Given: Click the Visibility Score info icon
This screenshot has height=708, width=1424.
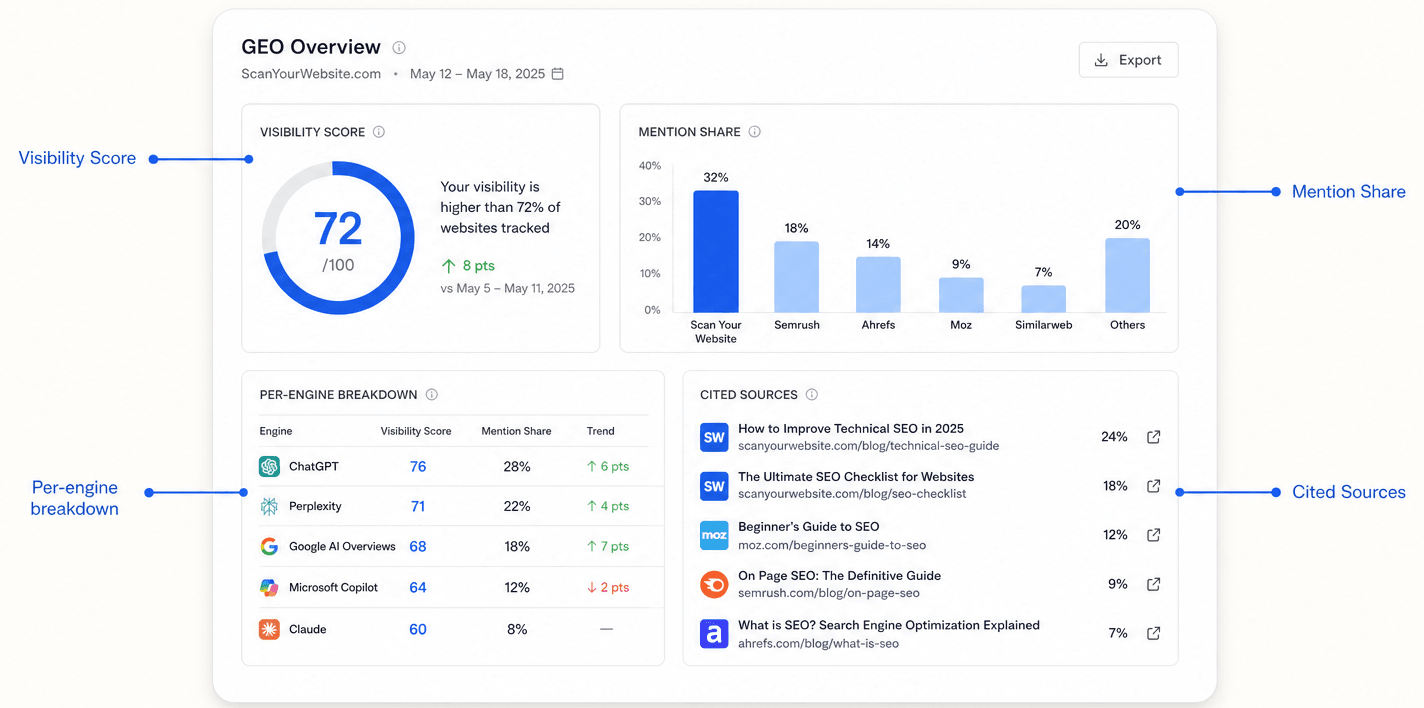Looking at the screenshot, I should click(x=379, y=132).
